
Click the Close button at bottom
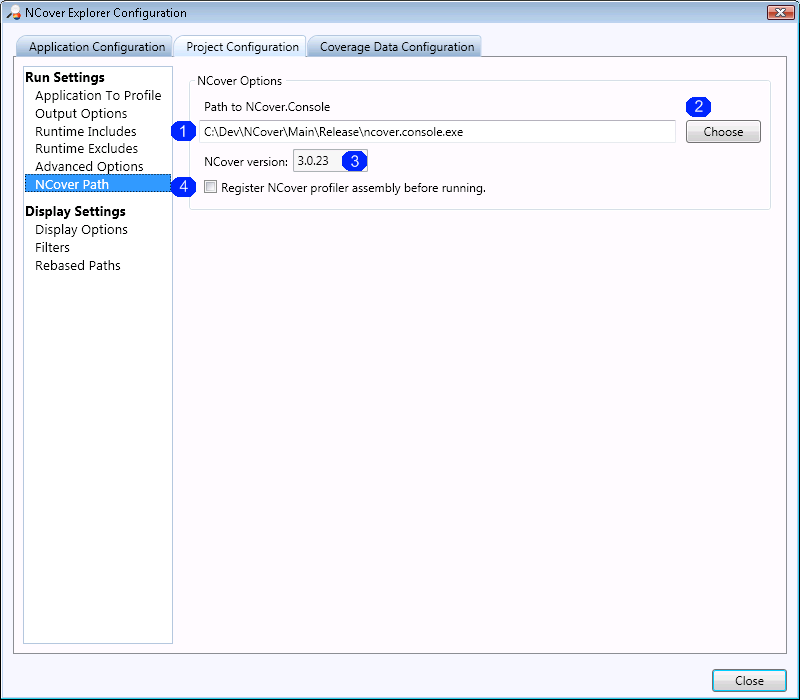tap(749, 680)
